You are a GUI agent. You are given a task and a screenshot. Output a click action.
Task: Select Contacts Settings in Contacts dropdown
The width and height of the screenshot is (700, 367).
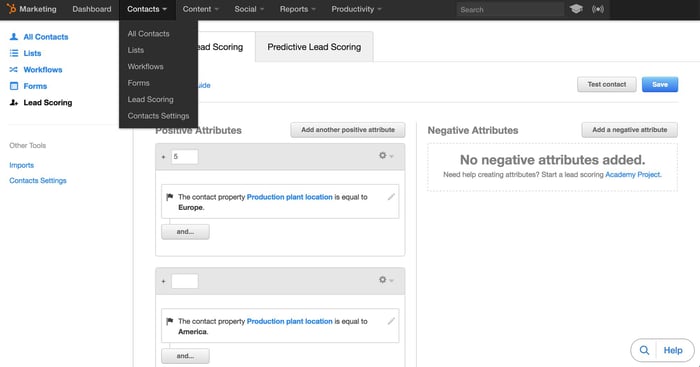coord(158,116)
